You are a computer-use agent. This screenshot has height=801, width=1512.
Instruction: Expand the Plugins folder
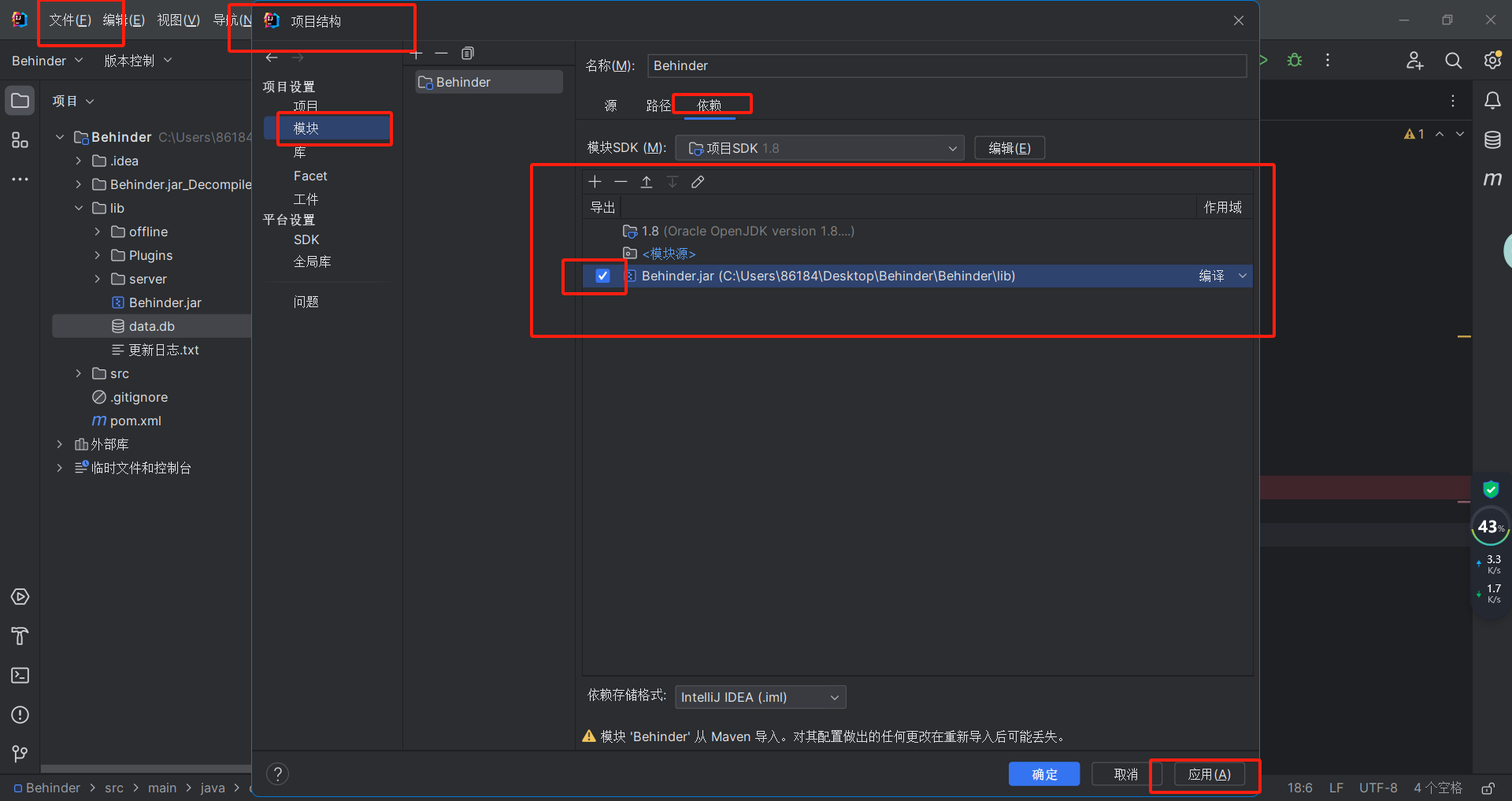(x=97, y=255)
